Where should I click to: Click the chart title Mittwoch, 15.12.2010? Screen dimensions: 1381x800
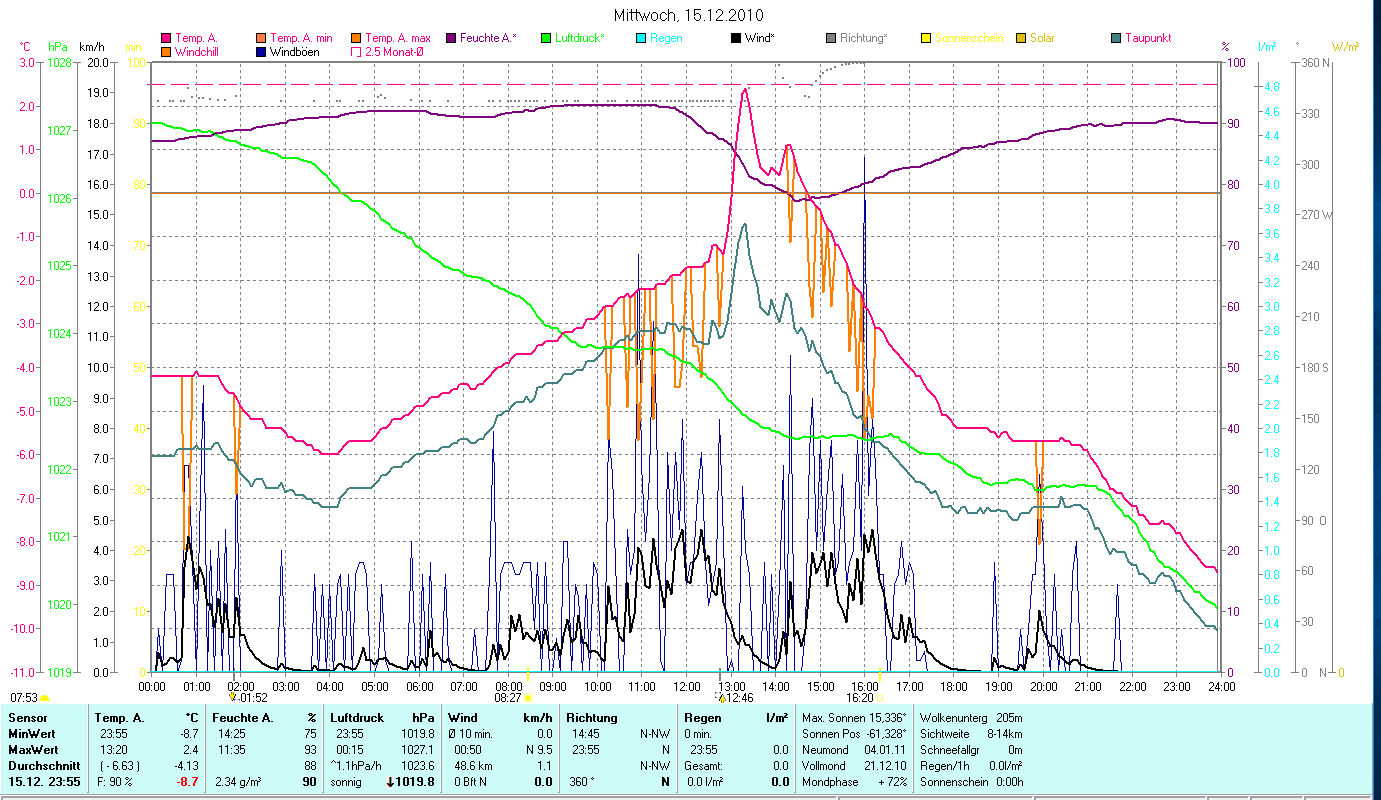[690, 15]
